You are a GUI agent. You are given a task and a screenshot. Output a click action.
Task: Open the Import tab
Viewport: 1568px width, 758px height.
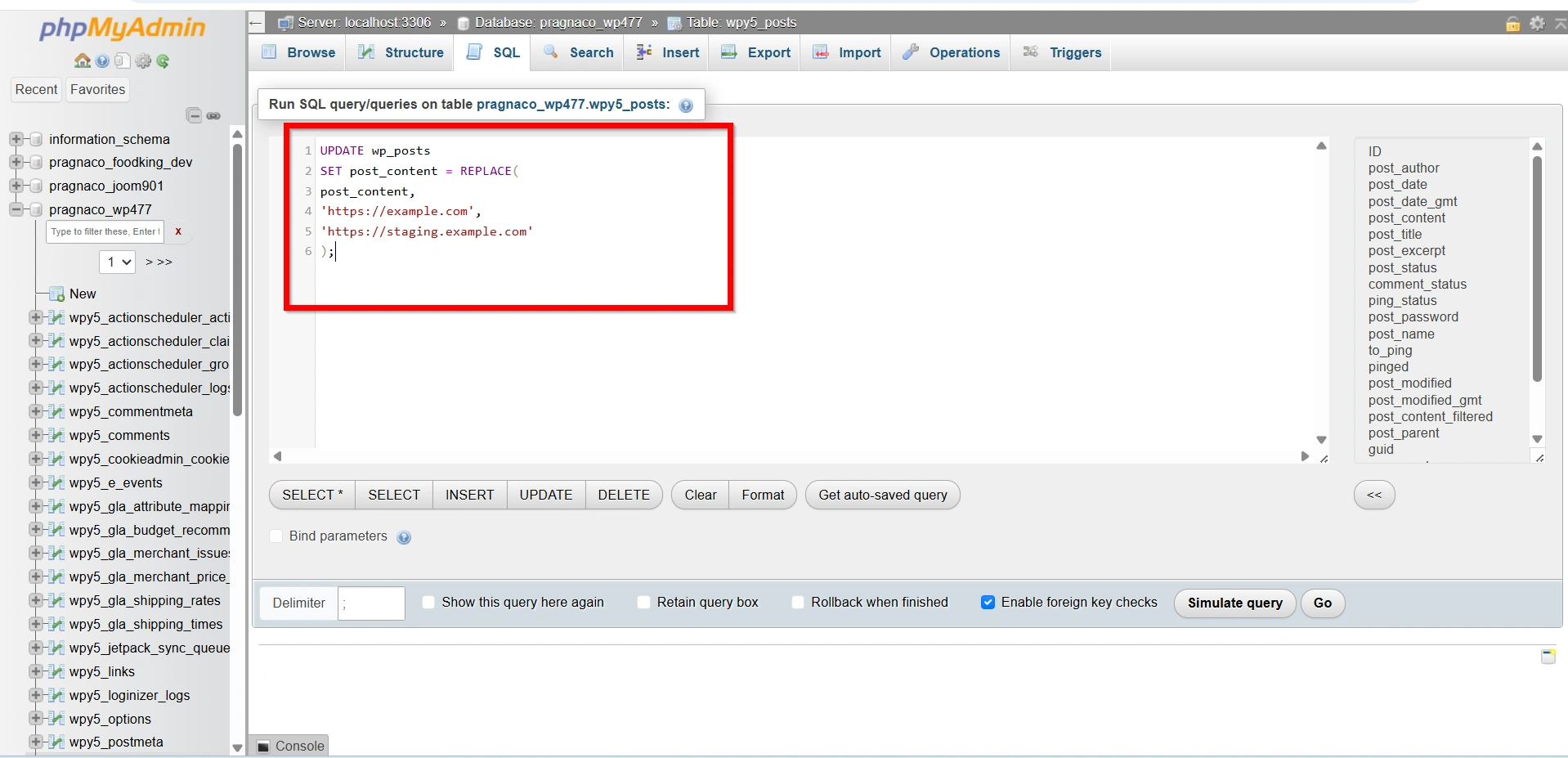[x=846, y=53]
